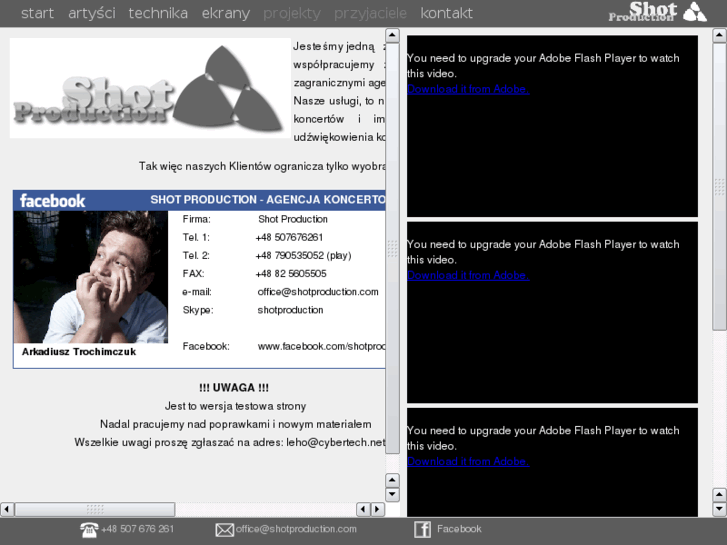Click the Skype name shotproduction

pos(290,310)
